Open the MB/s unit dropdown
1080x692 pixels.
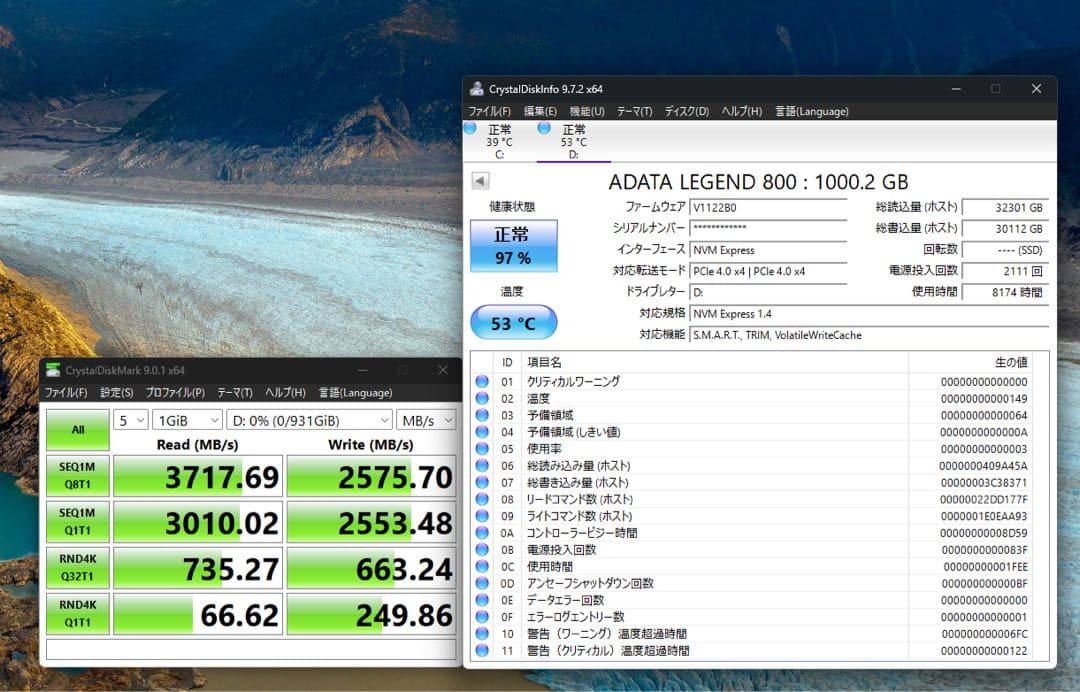click(x=426, y=420)
